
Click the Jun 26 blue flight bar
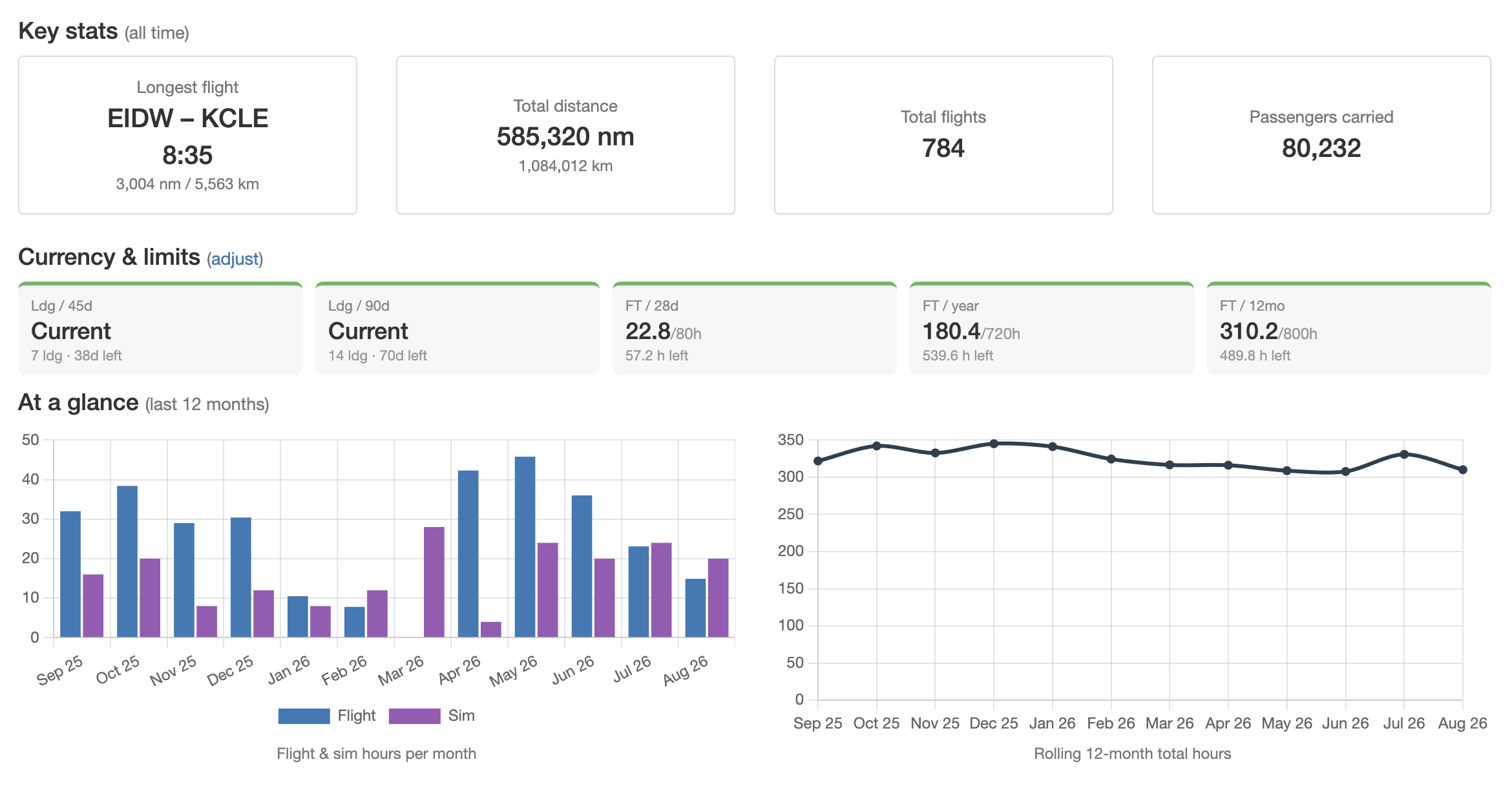tap(582, 566)
